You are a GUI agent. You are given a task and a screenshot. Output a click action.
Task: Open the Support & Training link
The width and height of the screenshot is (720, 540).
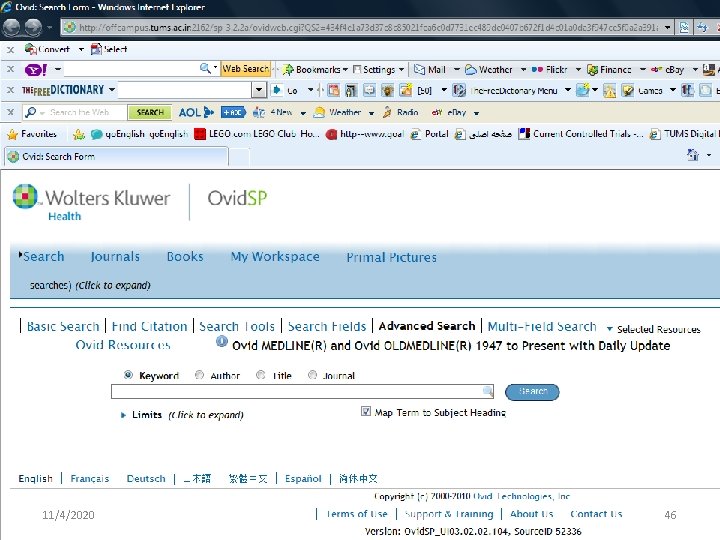(449, 514)
